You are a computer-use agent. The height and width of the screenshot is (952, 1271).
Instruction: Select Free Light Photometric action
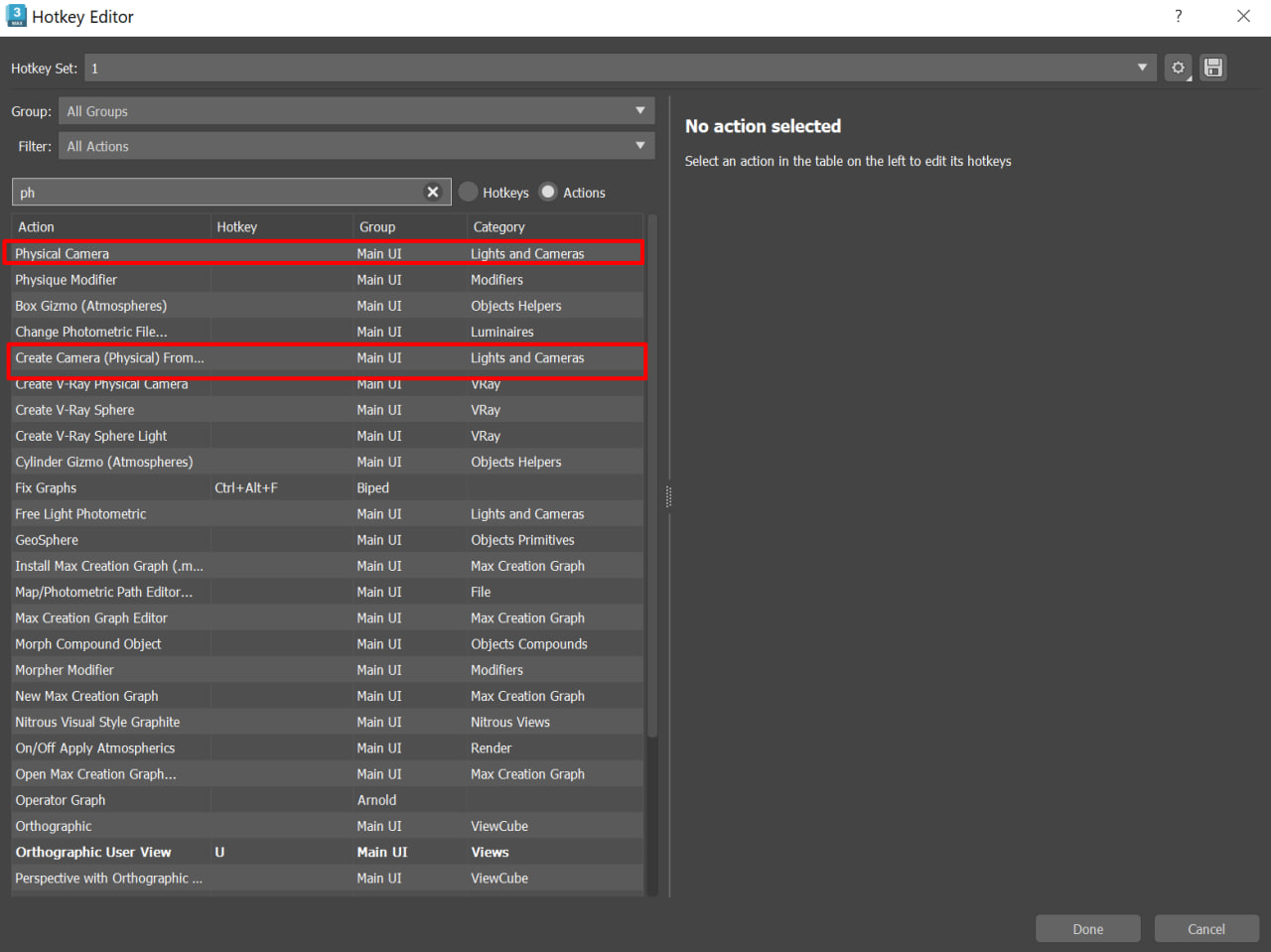[327, 514]
